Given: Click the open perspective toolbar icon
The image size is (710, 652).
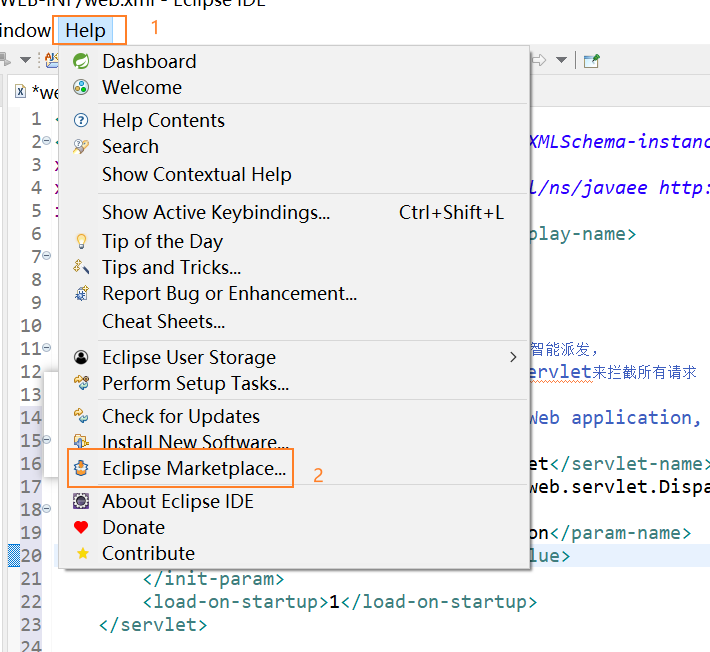Looking at the screenshot, I should coord(592,60).
